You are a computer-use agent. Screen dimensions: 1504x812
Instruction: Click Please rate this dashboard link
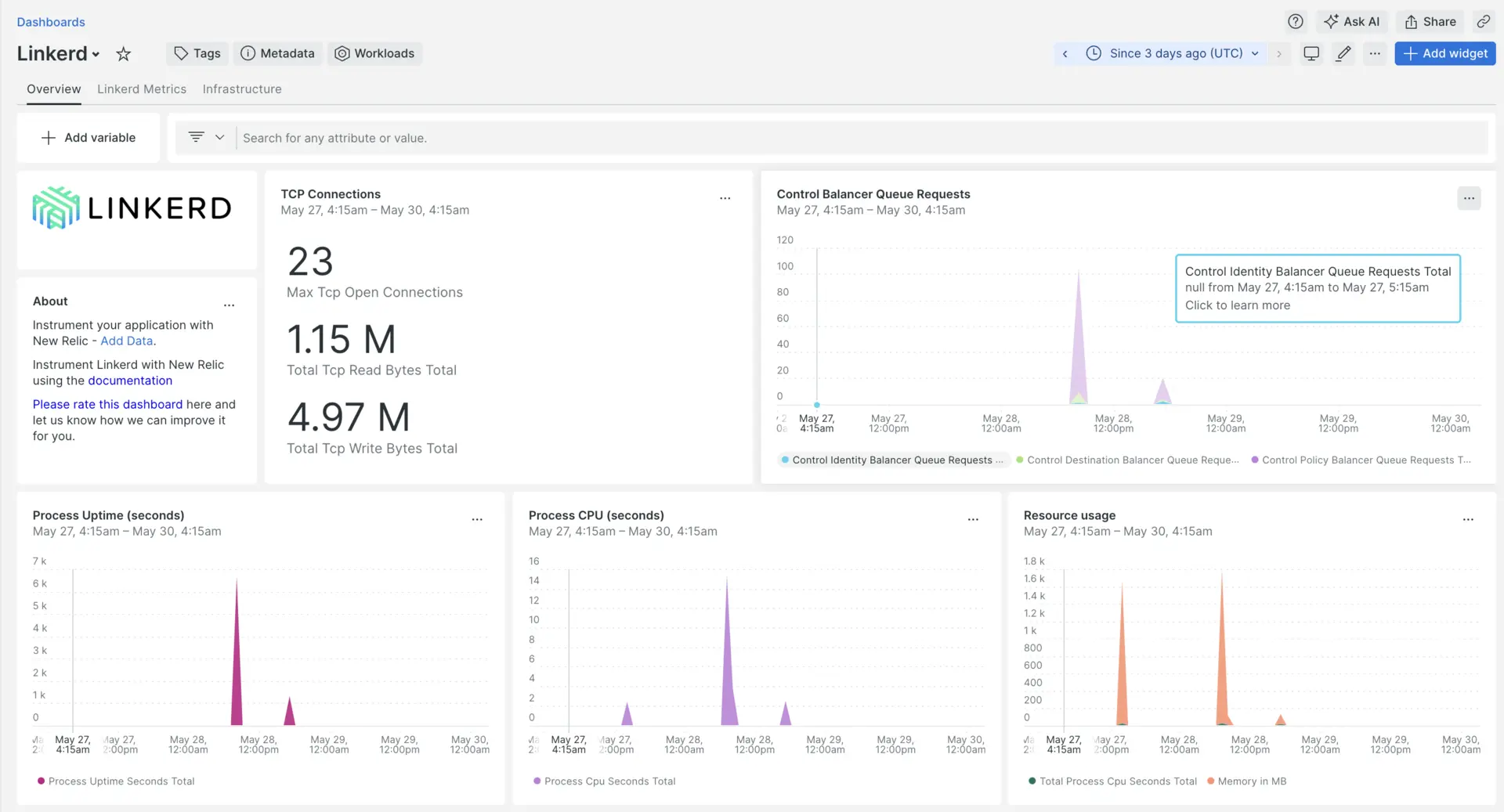pos(107,404)
